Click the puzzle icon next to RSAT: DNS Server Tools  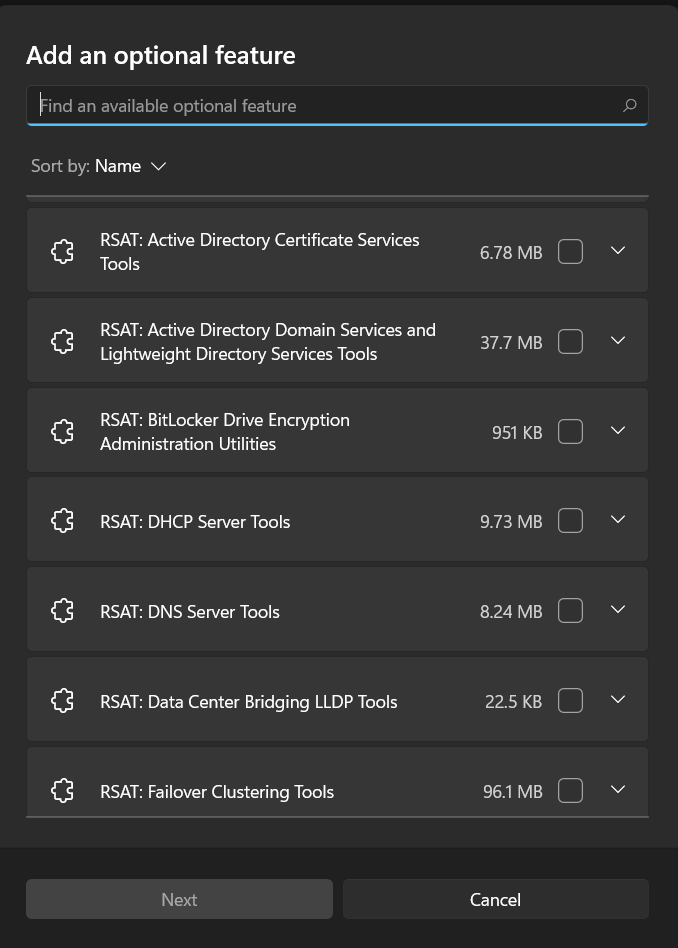click(x=62, y=610)
